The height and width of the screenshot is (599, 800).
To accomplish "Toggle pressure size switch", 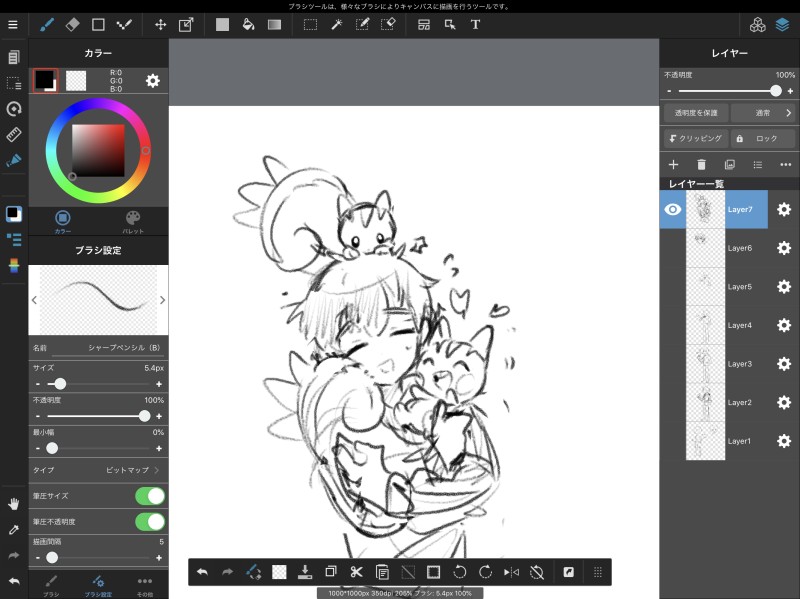I will click(x=150, y=496).
